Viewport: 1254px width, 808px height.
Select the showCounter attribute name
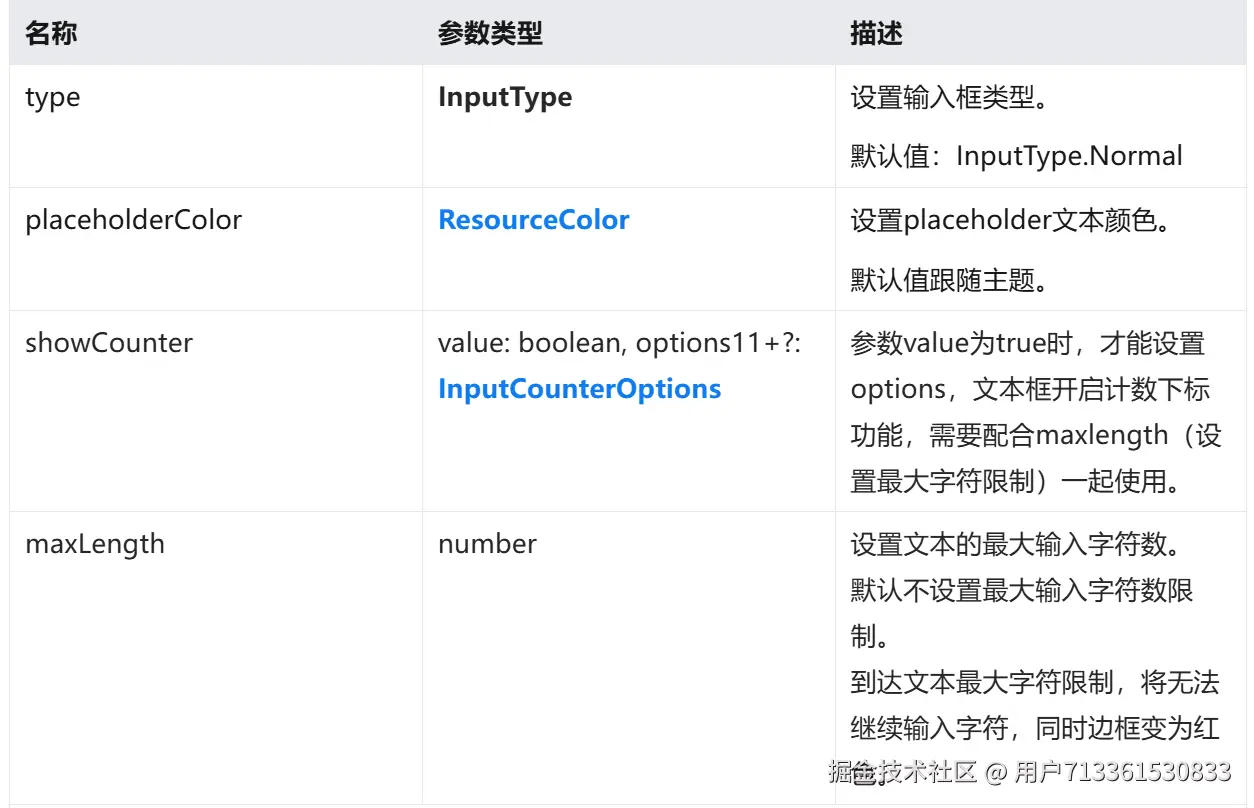109,343
